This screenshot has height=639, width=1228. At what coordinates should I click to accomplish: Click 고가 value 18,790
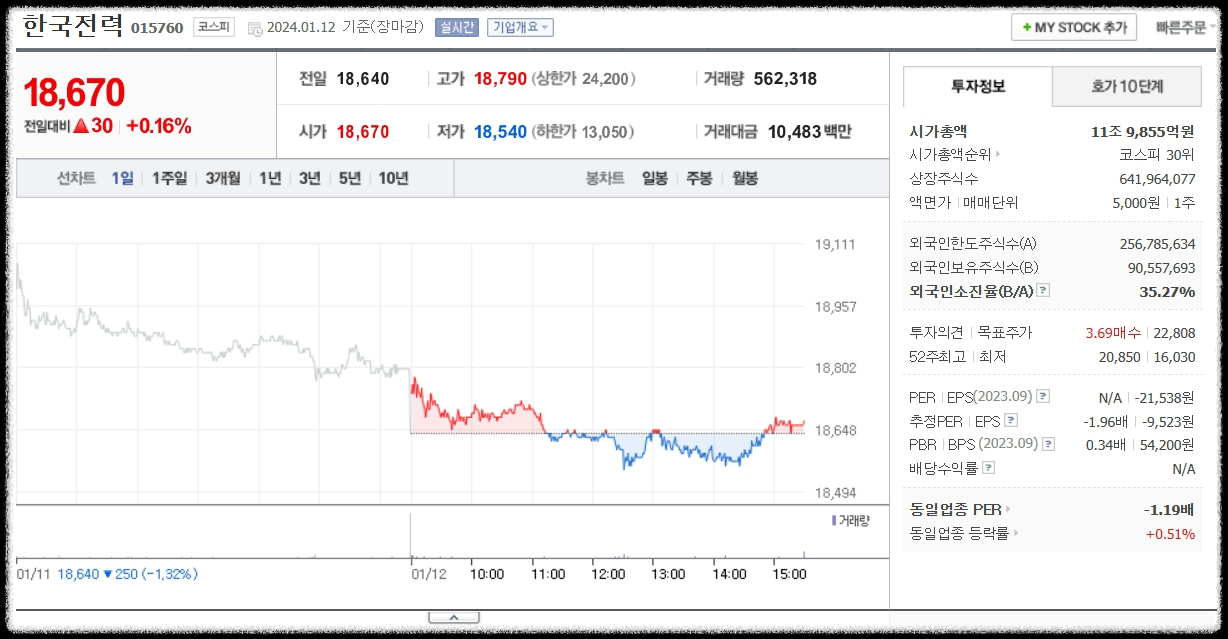[500, 79]
